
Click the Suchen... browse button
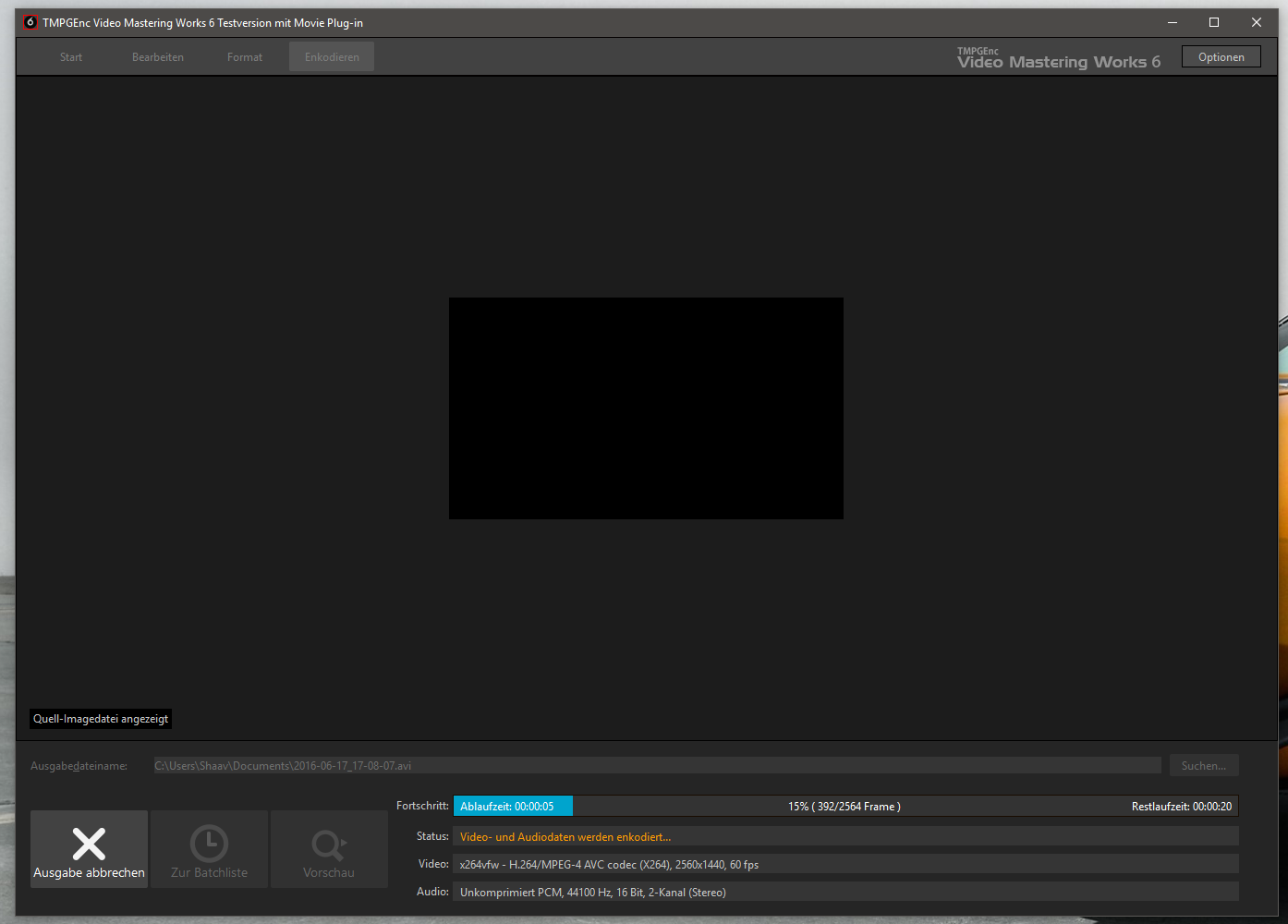pyautogui.click(x=1204, y=766)
